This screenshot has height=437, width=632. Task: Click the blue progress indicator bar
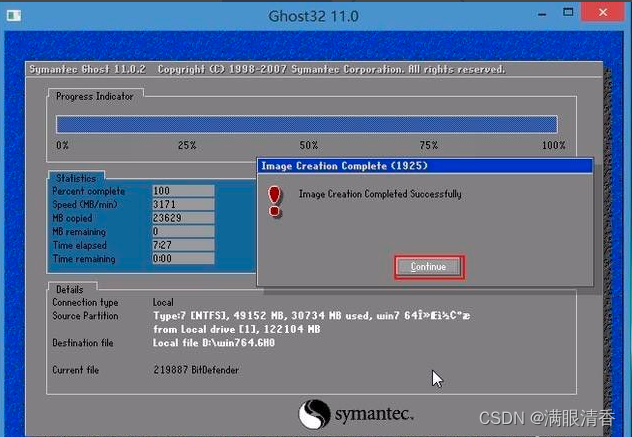[307, 125]
